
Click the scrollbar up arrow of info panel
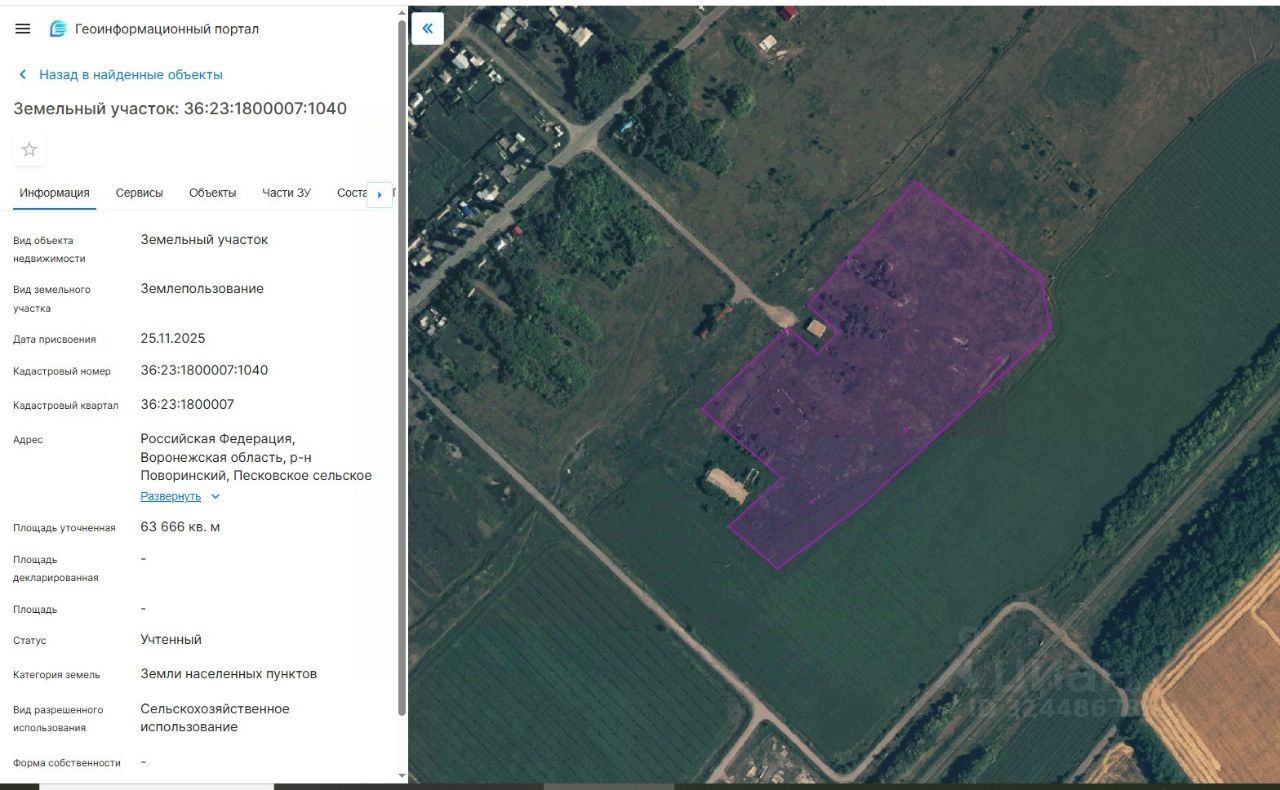click(402, 11)
